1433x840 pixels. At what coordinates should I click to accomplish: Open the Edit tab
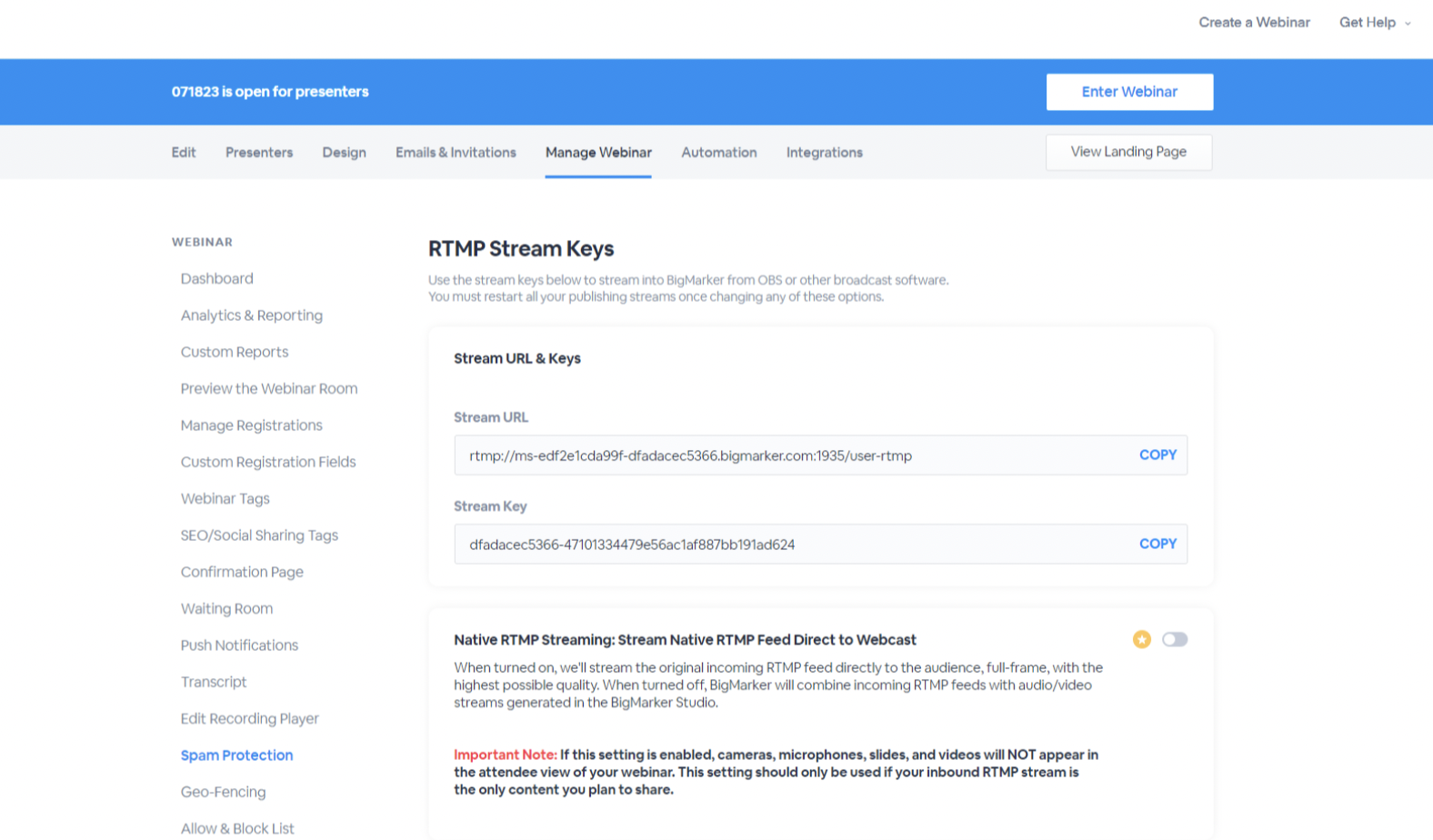[184, 153]
